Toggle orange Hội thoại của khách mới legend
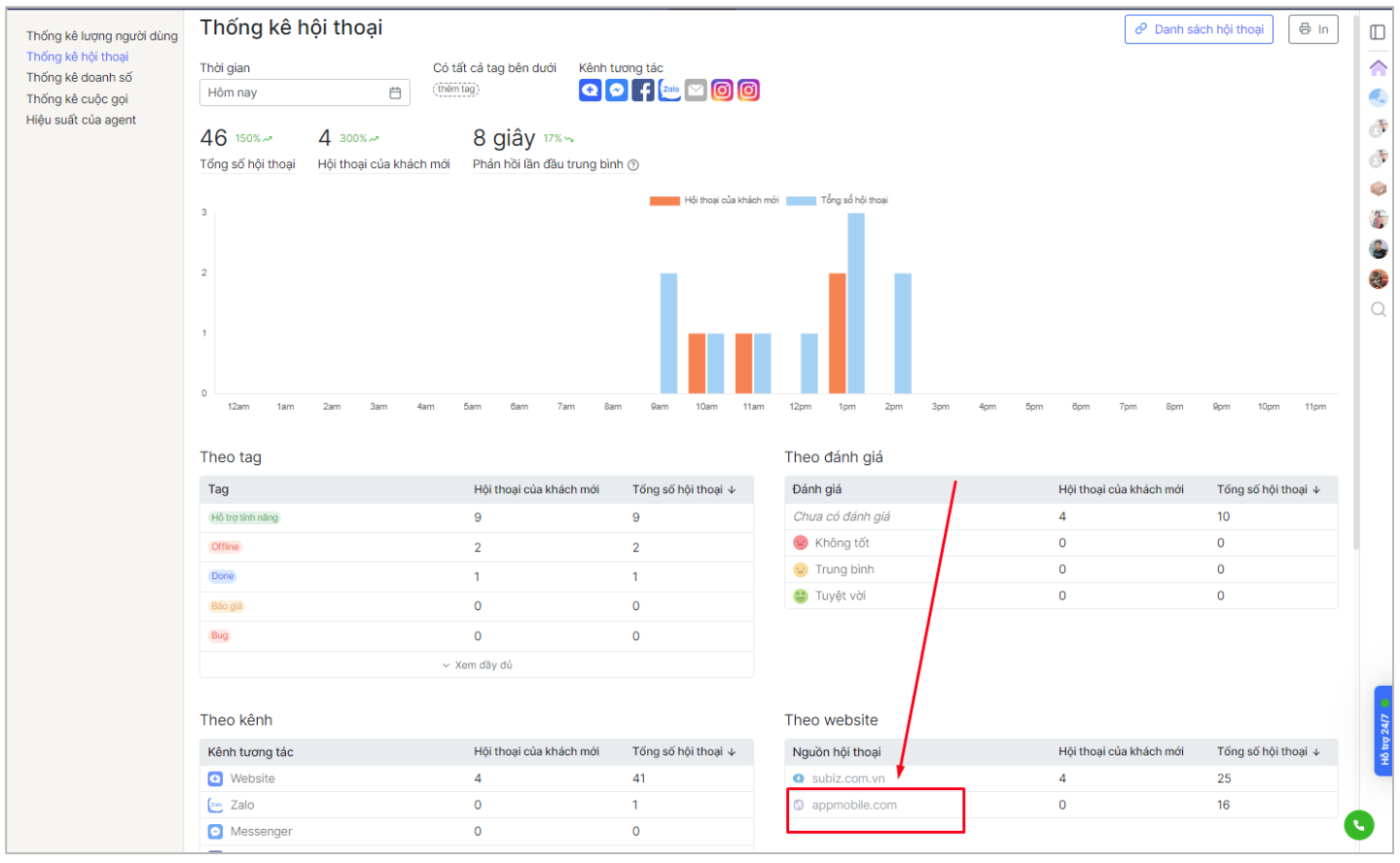Screen dimensions: 1400x863 coord(714,200)
